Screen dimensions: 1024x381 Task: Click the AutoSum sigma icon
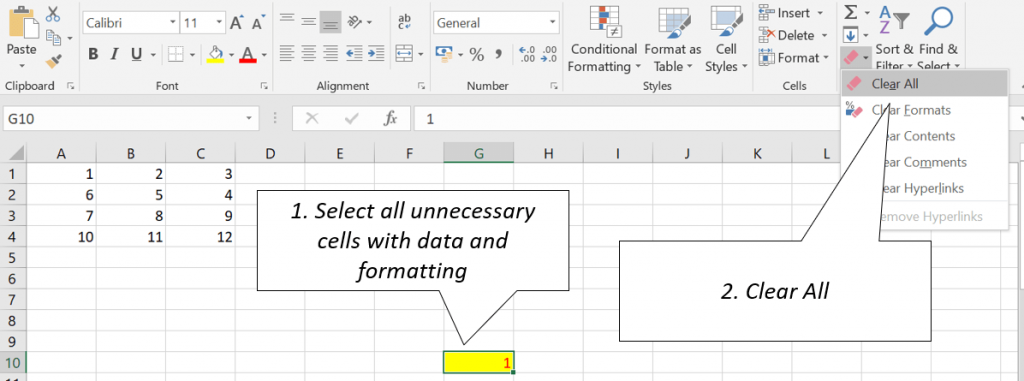pyautogui.click(x=850, y=12)
